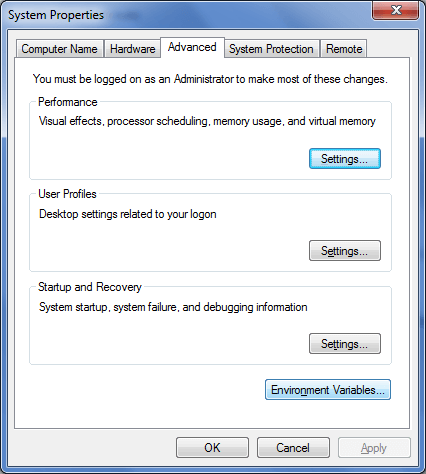Click the greyed-out Apply button
This screenshot has width=426, height=474.
point(374,448)
